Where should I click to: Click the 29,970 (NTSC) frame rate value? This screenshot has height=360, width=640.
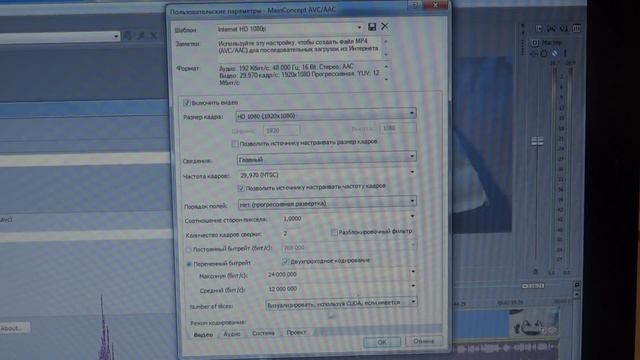coord(260,175)
